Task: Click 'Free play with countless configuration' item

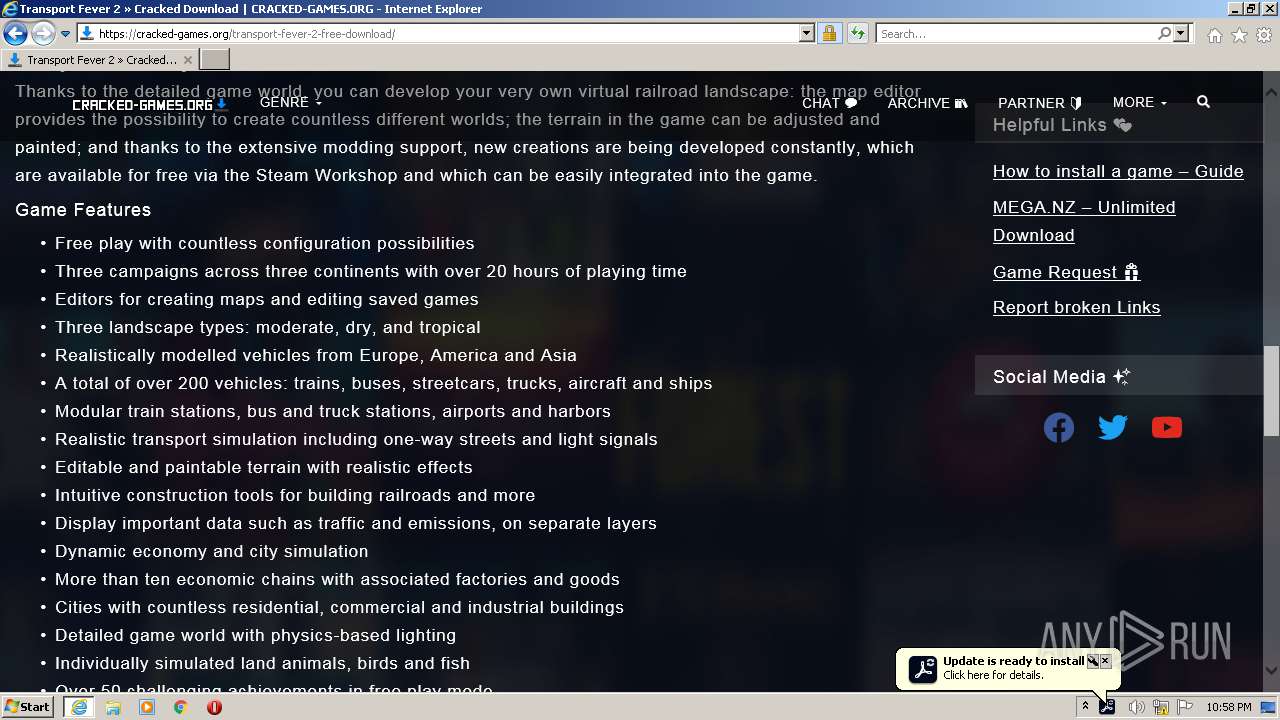Action: [x=265, y=243]
